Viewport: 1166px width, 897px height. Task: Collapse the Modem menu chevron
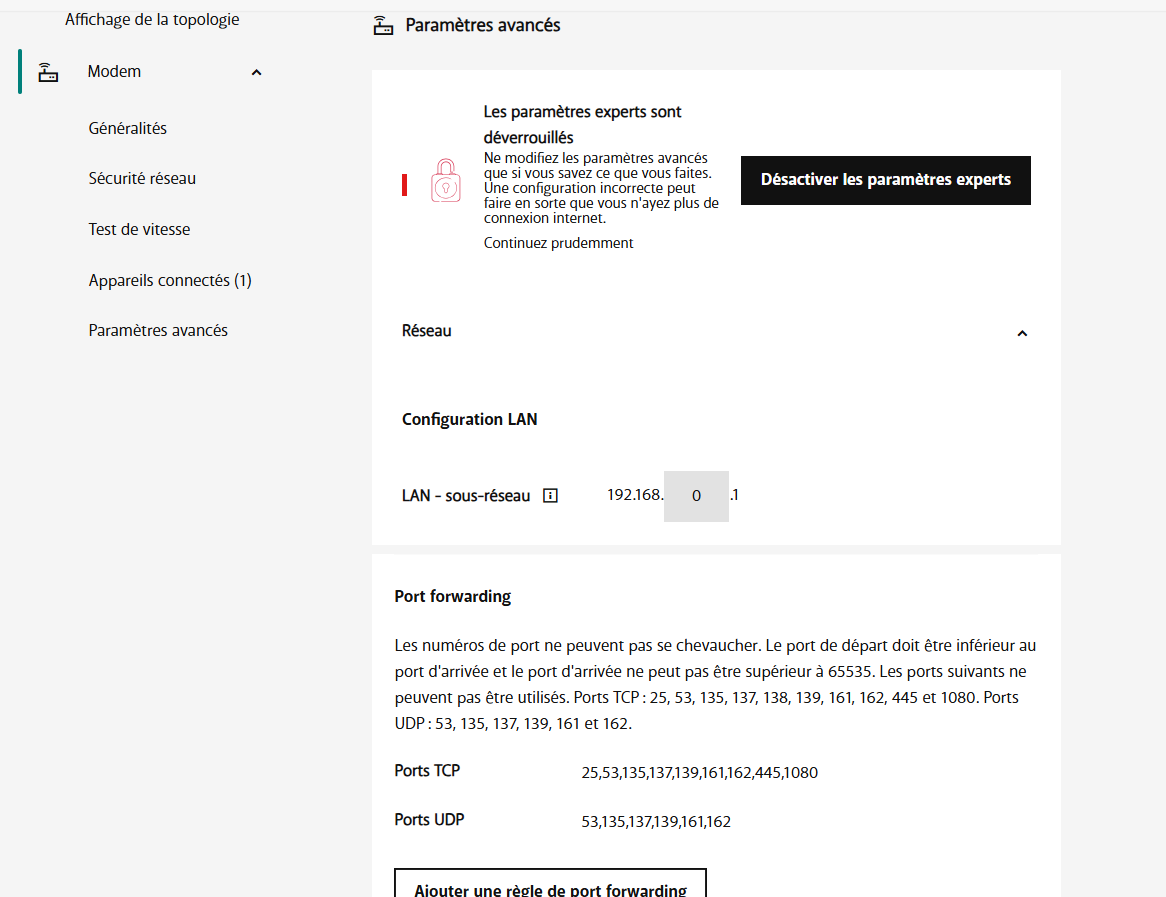[x=257, y=72]
